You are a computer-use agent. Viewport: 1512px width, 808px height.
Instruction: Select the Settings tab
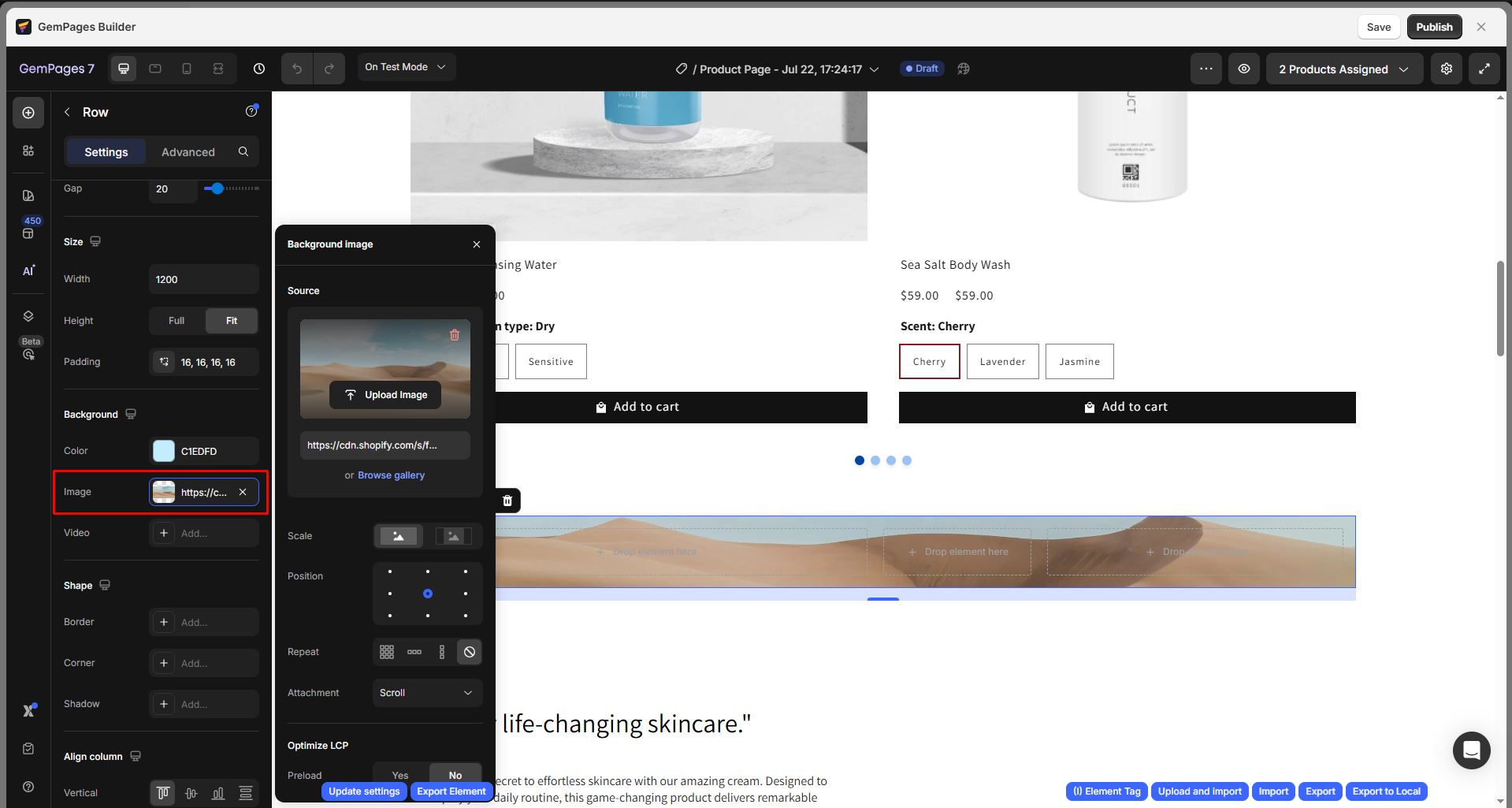pyautogui.click(x=106, y=152)
